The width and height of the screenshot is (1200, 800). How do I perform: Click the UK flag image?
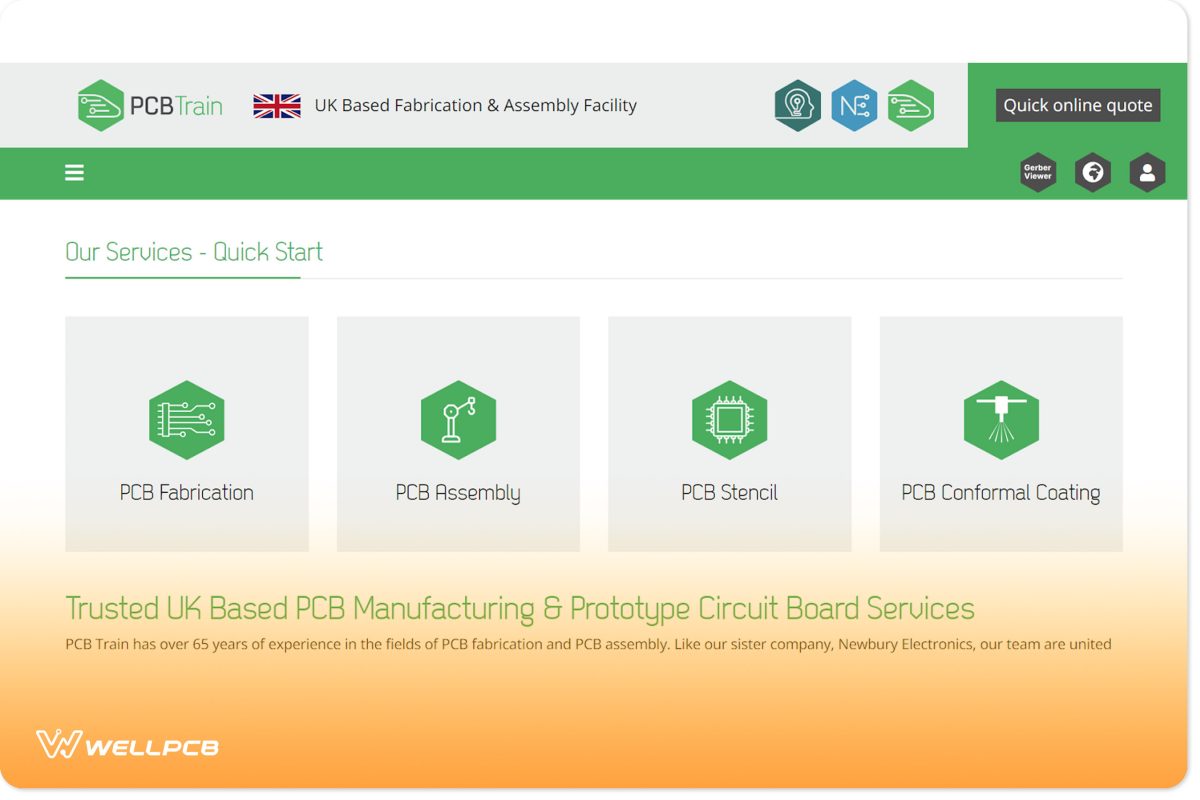pos(277,103)
